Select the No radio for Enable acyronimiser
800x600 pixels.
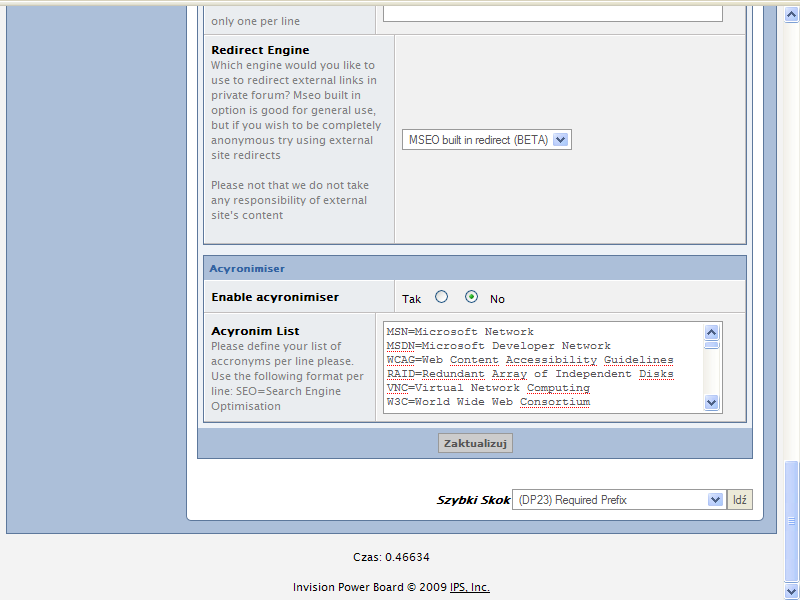(x=471, y=297)
